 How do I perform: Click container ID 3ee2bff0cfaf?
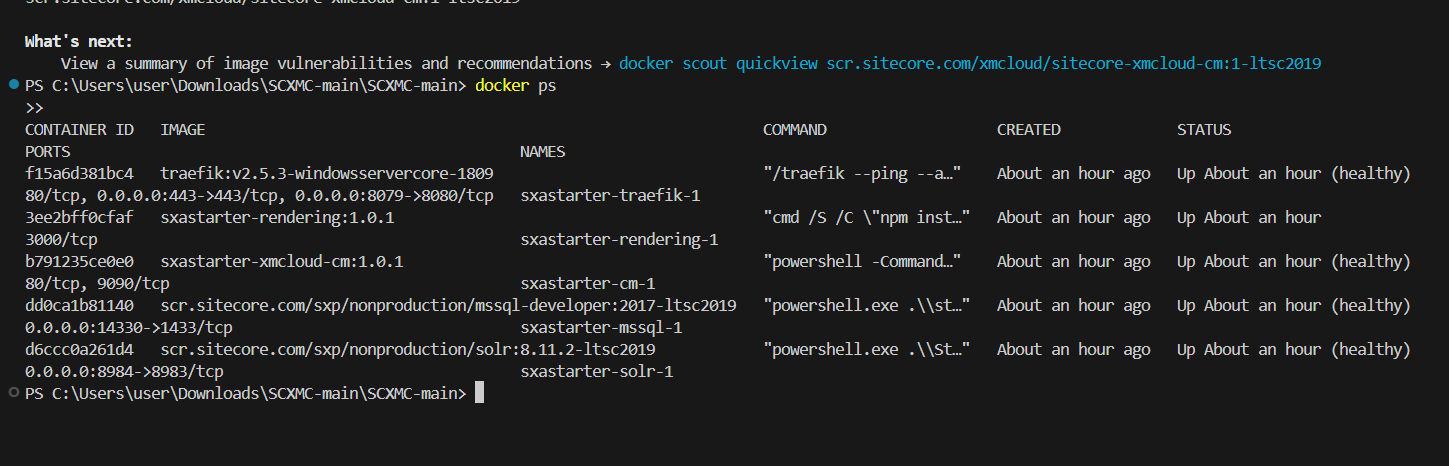coord(79,218)
